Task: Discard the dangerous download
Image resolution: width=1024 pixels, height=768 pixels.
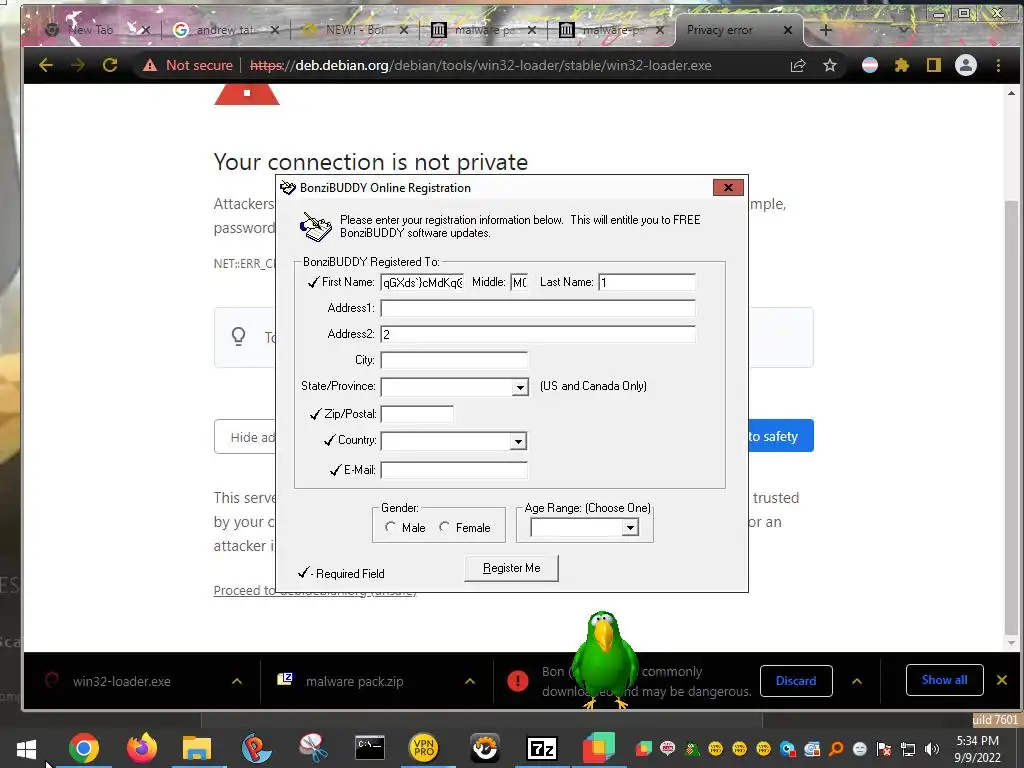Action: coord(796,681)
